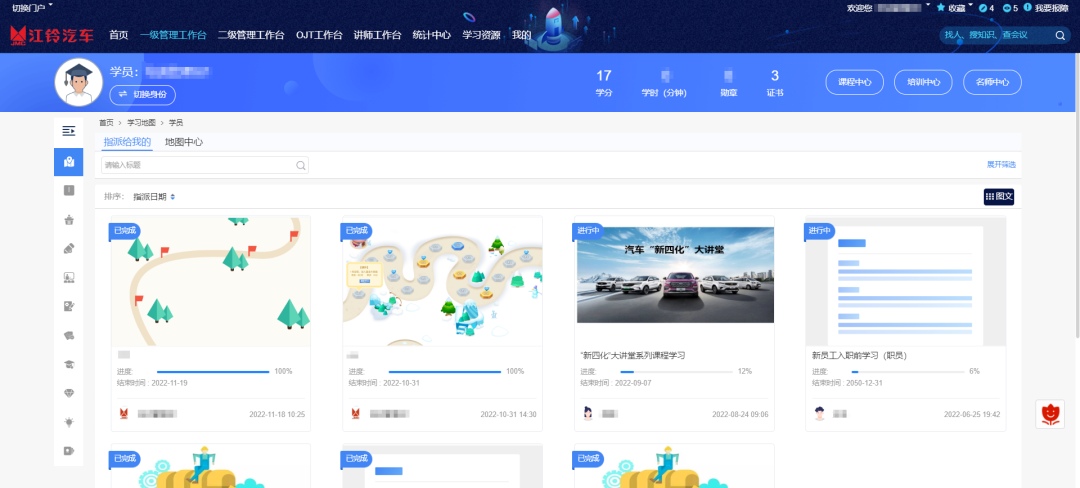Click the tag icon at sidebar bottom
The image size is (1080, 488).
click(x=68, y=451)
